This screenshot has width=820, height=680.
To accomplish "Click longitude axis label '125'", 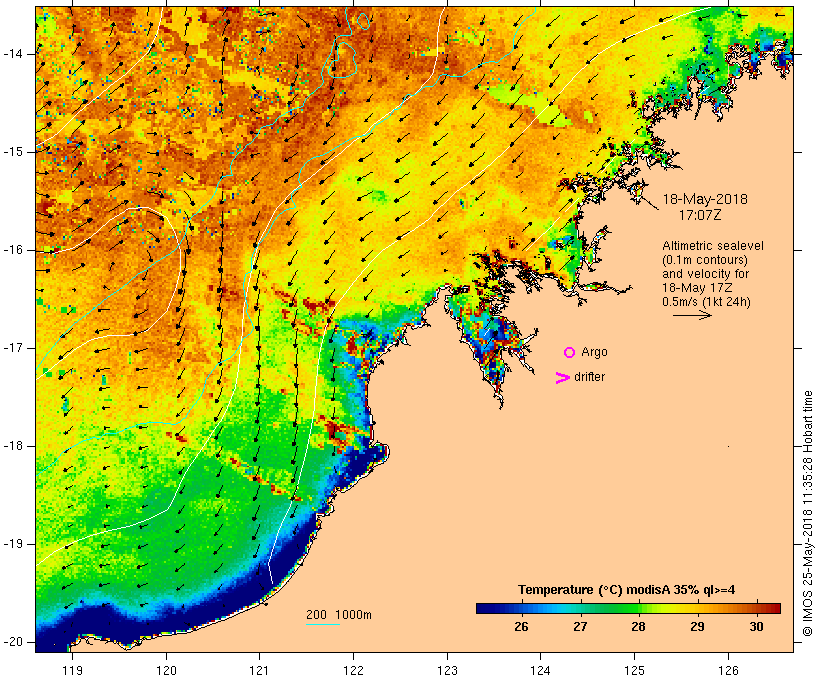I will click(x=634, y=670).
